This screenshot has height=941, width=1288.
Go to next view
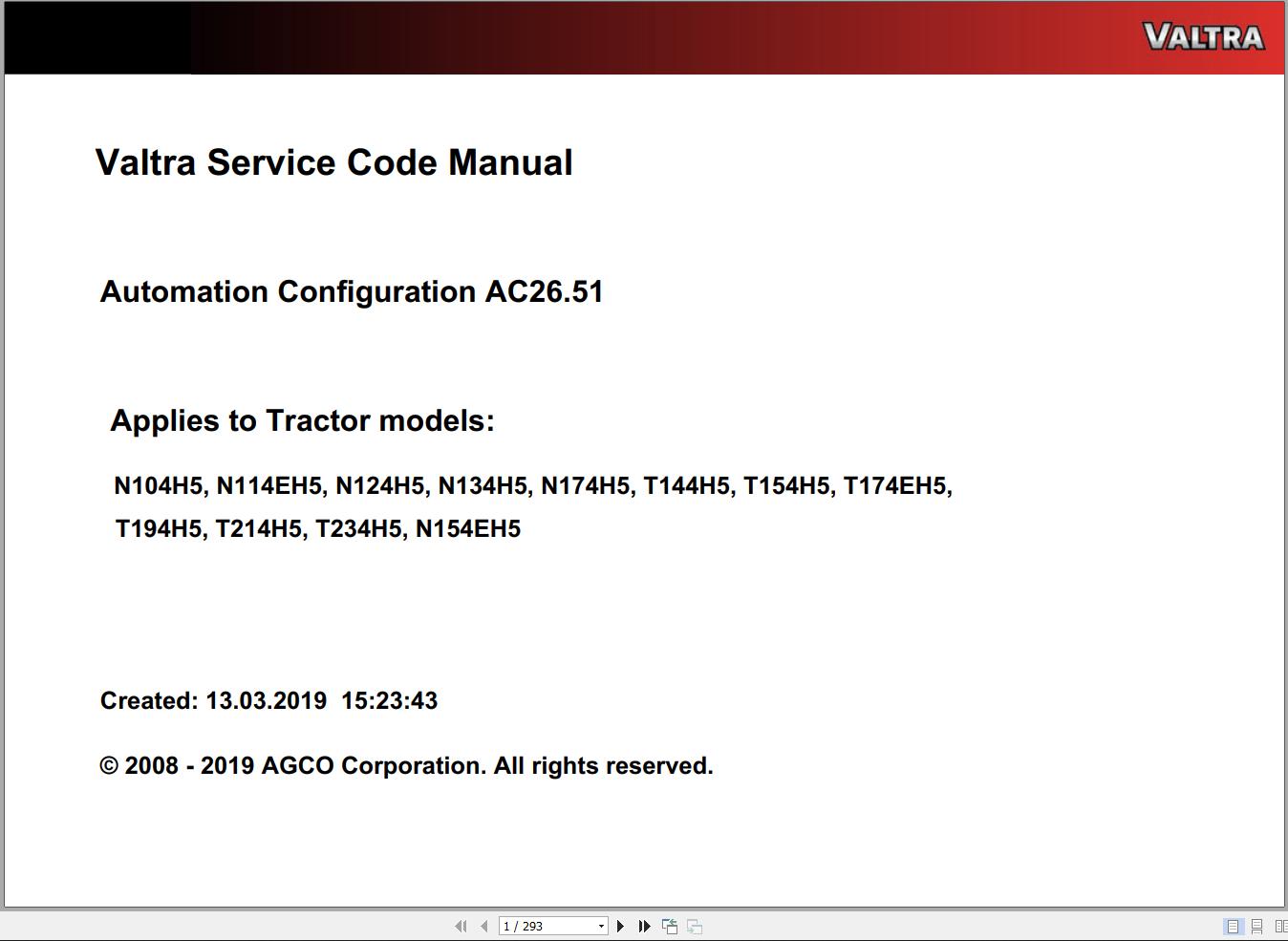point(695,926)
